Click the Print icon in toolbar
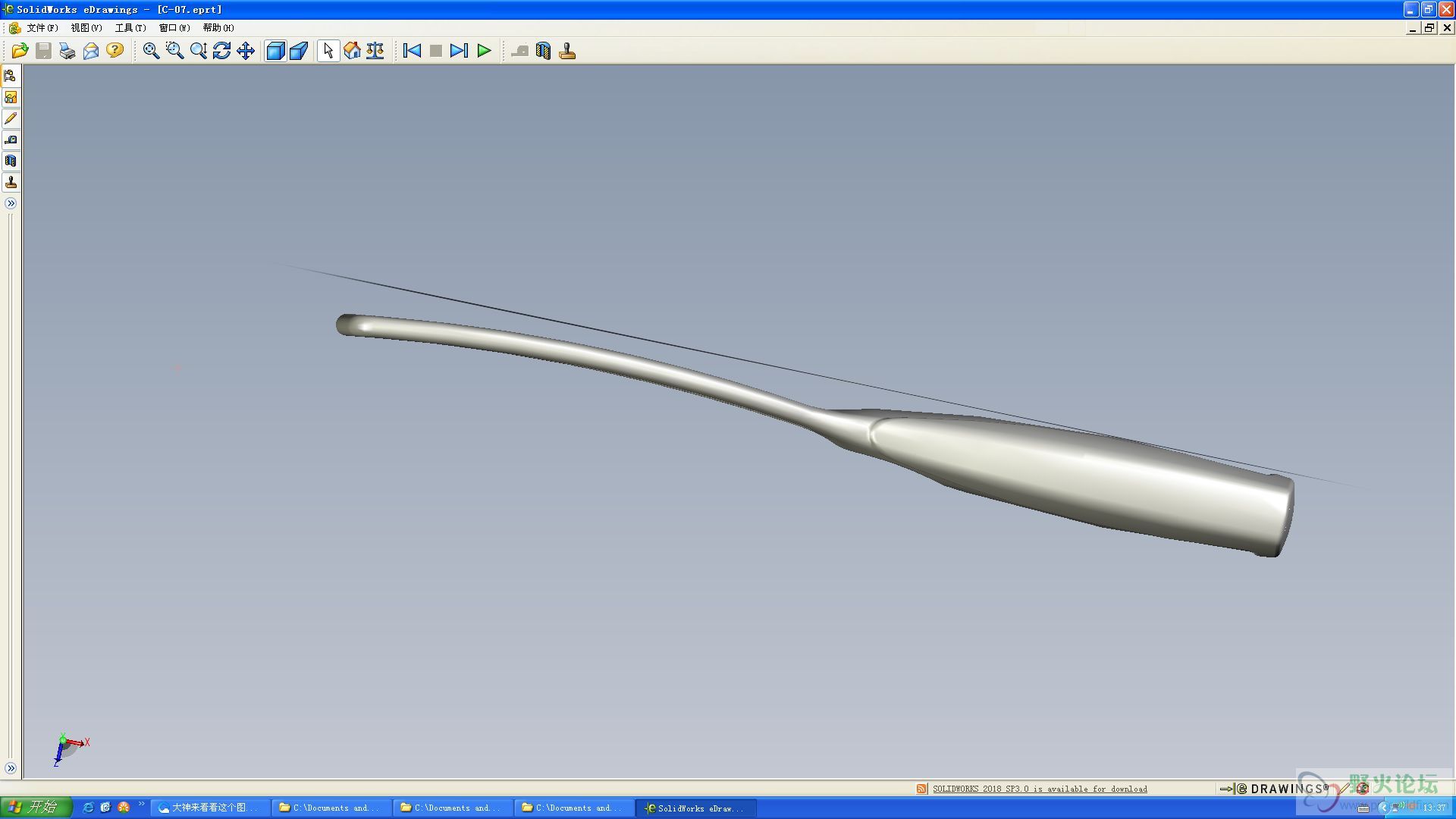1456x819 pixels. [x=67, y=51]
